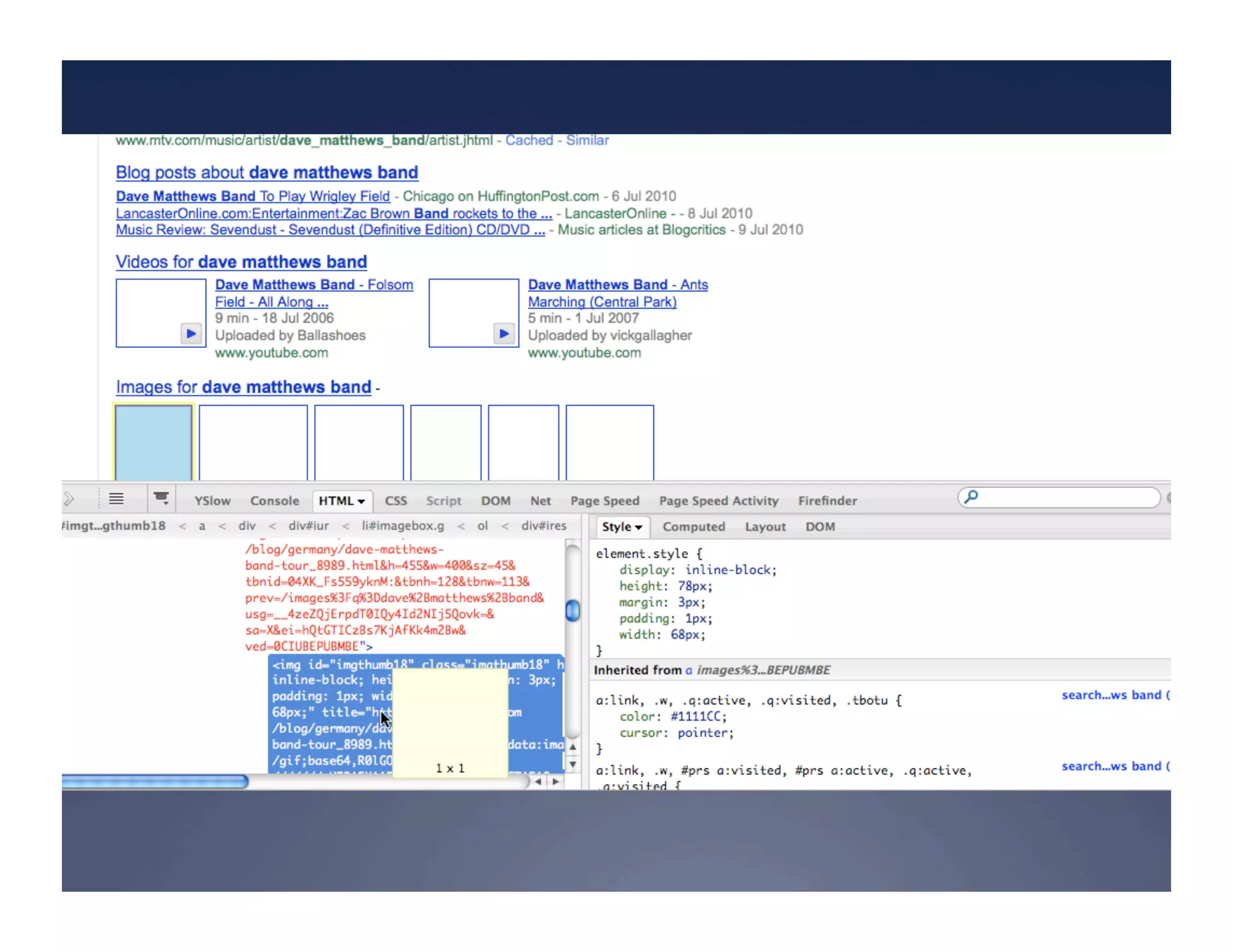The image size is (1233, 952).
Task: Open Blog posts about dave matthews band link
Action: point(267,173)
